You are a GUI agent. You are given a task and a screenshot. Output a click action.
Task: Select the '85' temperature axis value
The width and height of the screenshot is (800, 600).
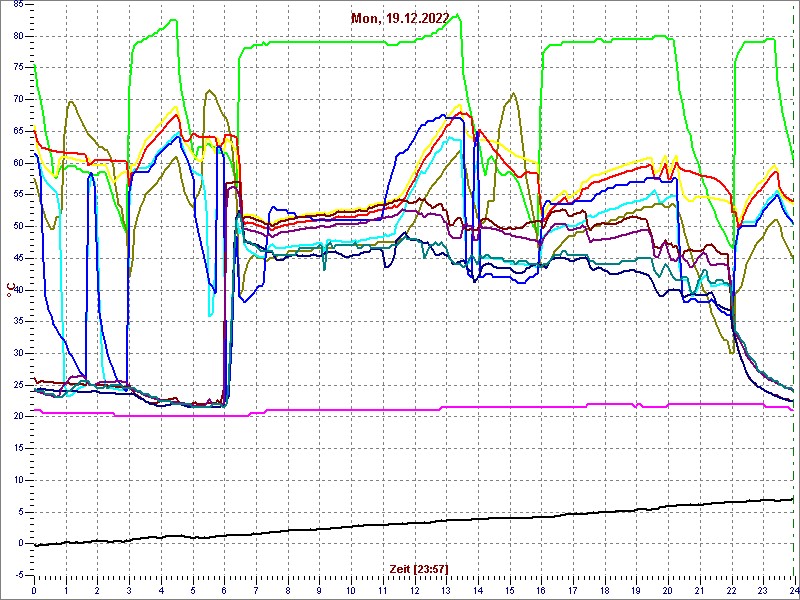[x=18, y=5]
